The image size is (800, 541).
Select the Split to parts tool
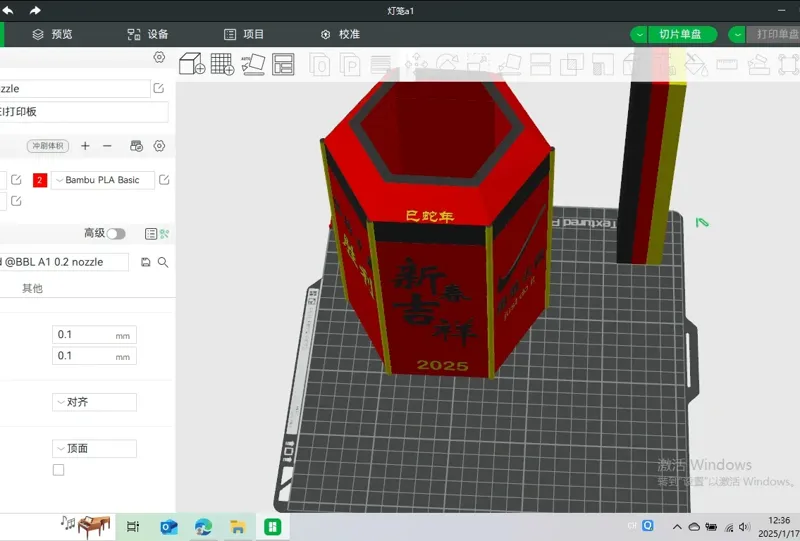pos(350,65)
